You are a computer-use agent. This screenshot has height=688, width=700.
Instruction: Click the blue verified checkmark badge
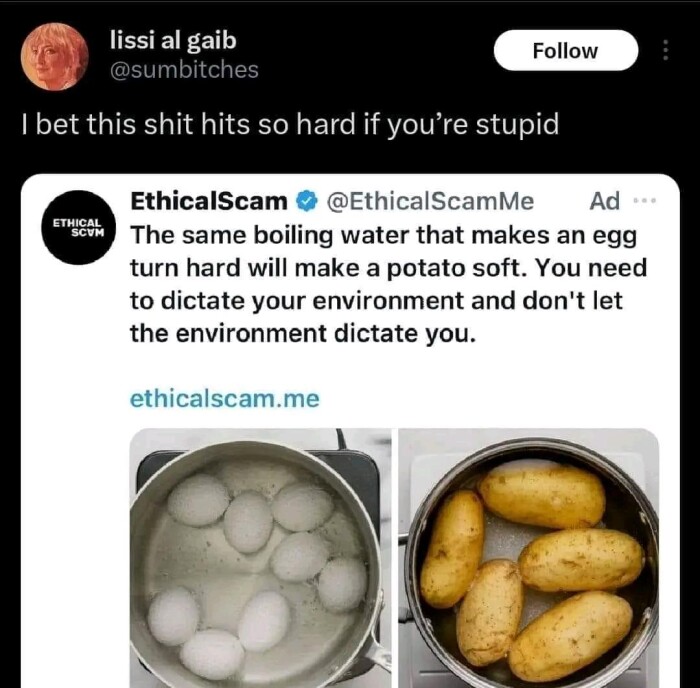pos(305,202)
